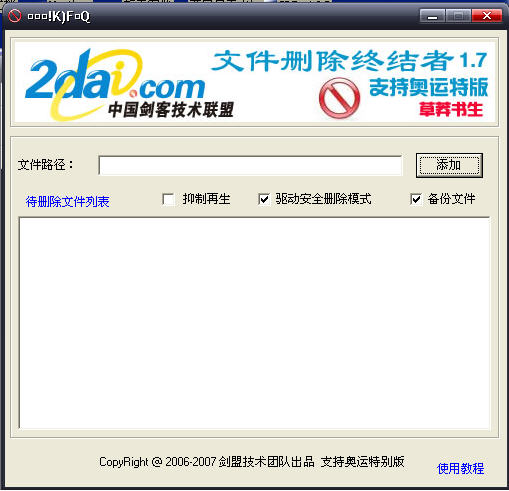Image resolution: width=509 pixels, height=491 pixels.
Task: Enable the 抑制再生 checkbox
Action: 168,200
